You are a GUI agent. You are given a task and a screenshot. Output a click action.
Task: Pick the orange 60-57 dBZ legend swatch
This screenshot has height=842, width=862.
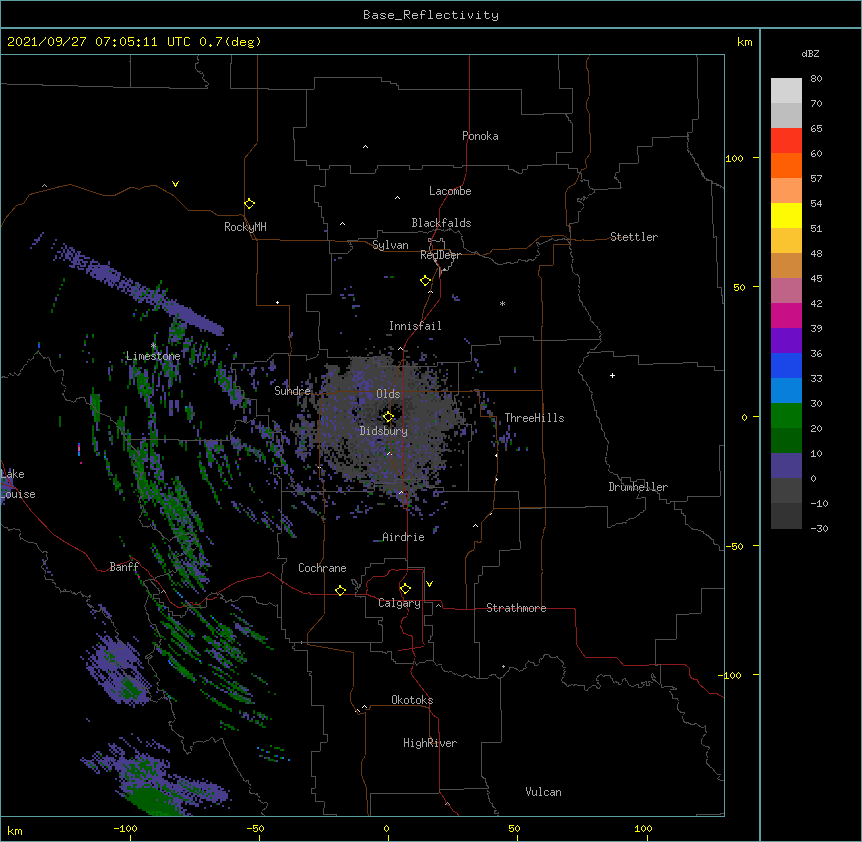coord(786,165)
